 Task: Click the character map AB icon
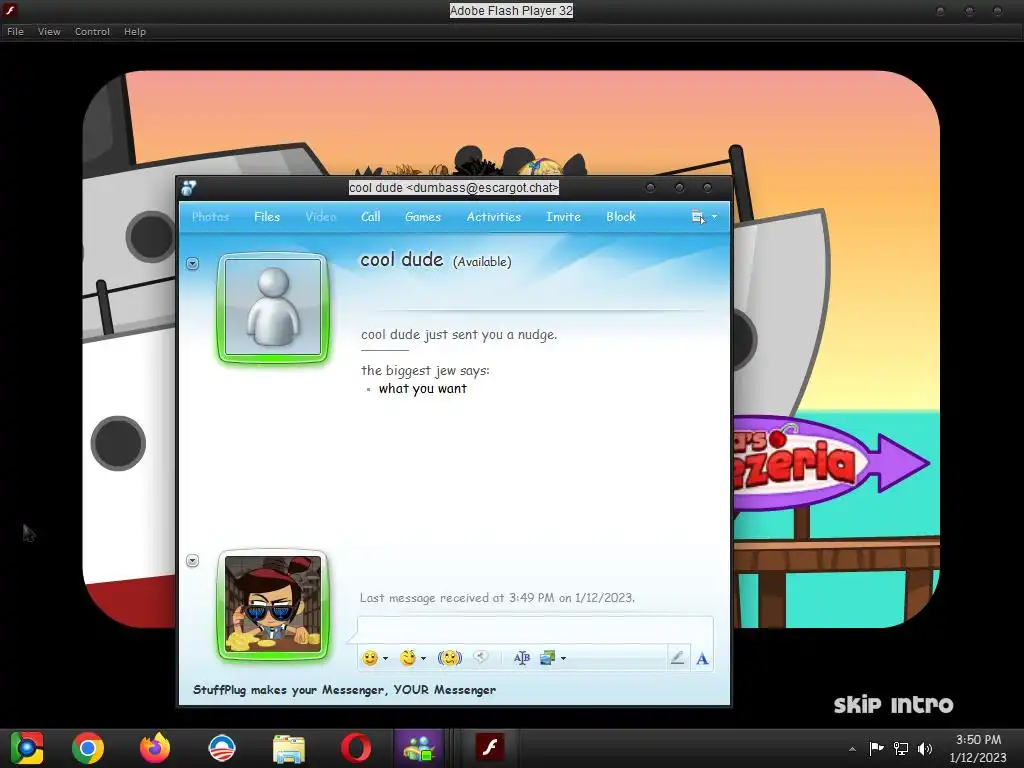521,658
